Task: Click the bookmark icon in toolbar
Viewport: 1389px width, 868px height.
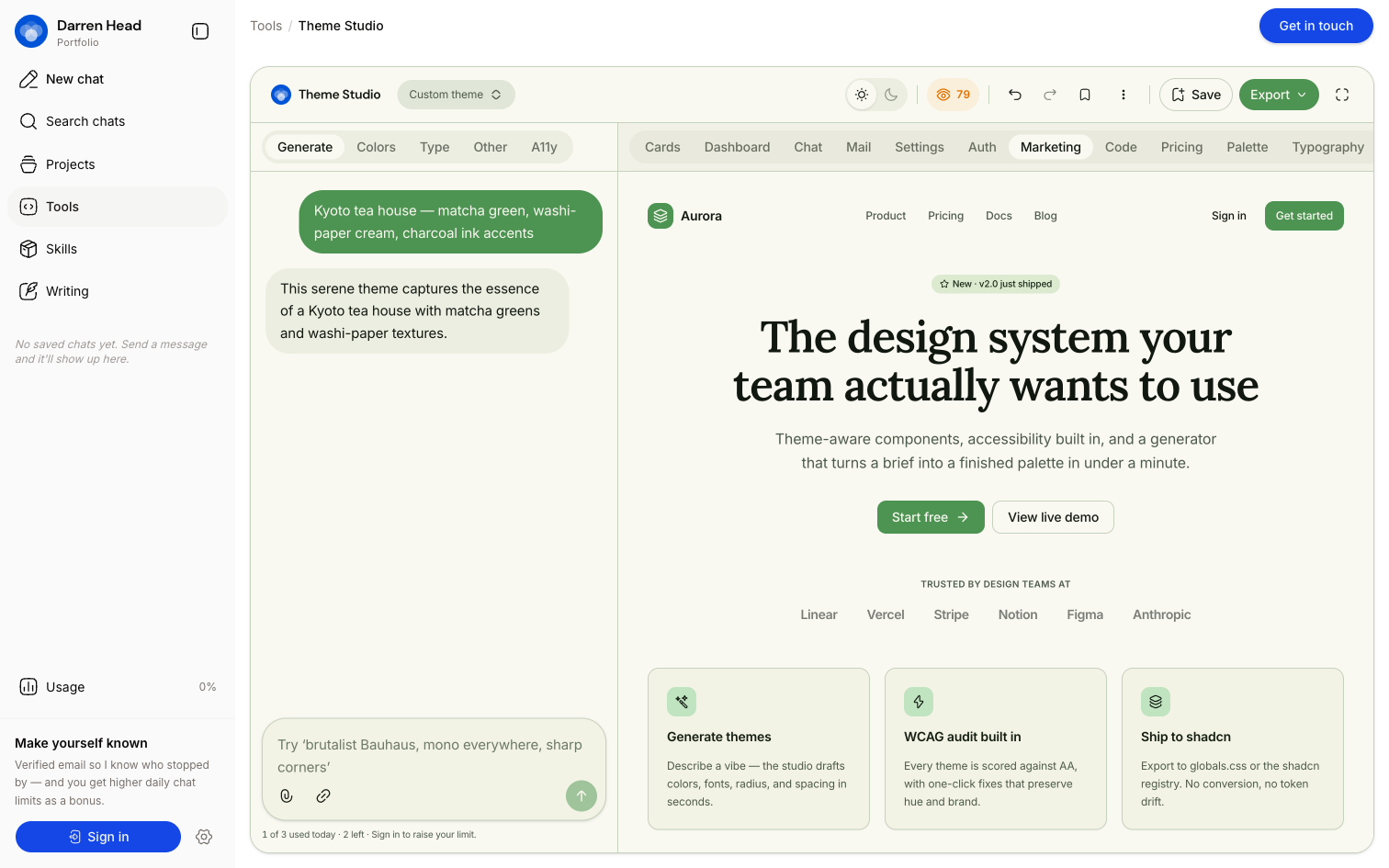Action: pos(1085,95)
